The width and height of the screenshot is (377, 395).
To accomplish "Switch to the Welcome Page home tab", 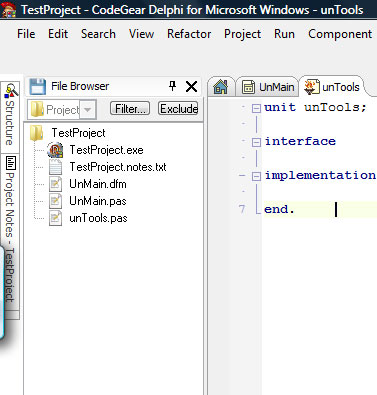I will [221, 87].
